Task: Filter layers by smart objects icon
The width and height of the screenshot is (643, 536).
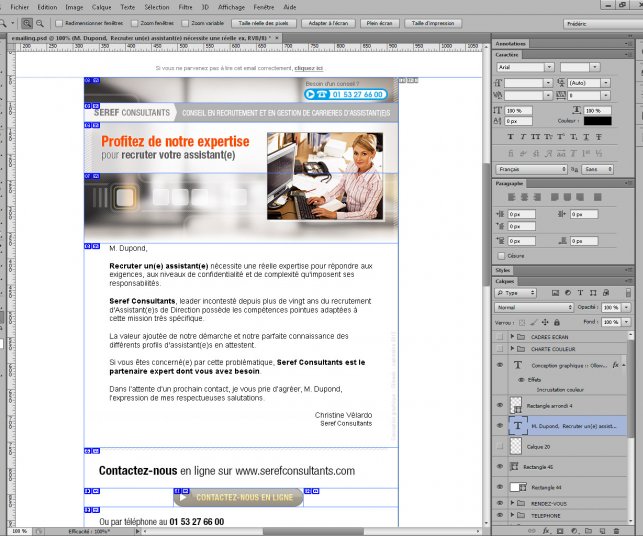Action: point(606,293)
